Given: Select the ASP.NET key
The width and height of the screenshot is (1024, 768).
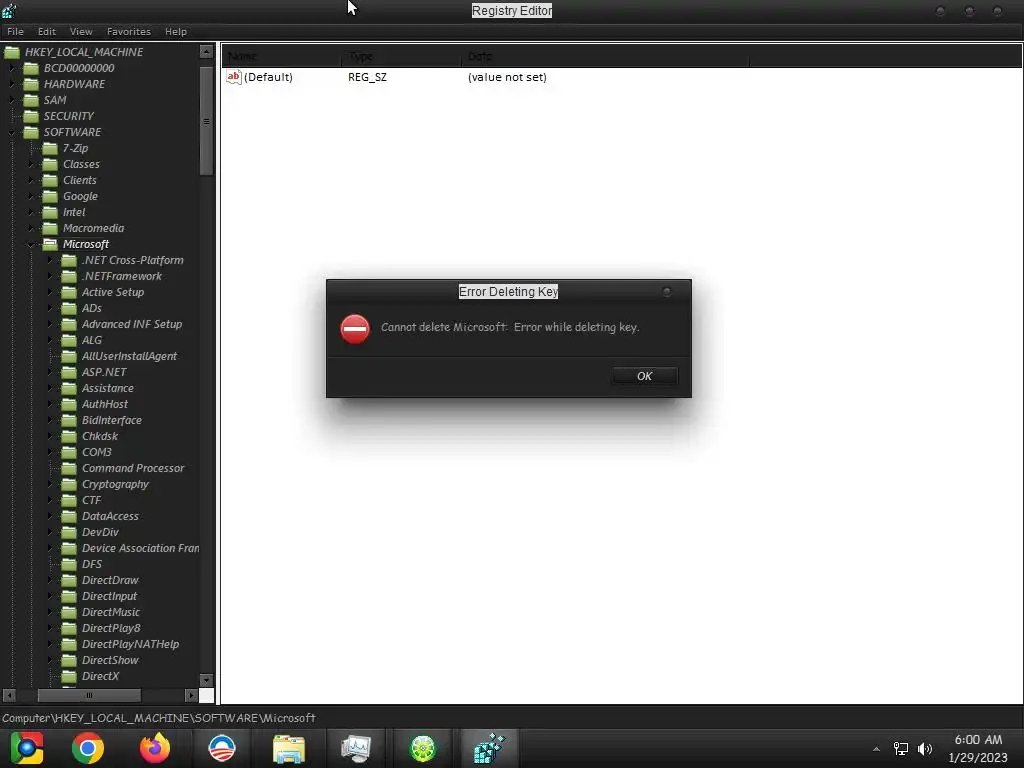Looking at the screenshot, I should point(104,372).
